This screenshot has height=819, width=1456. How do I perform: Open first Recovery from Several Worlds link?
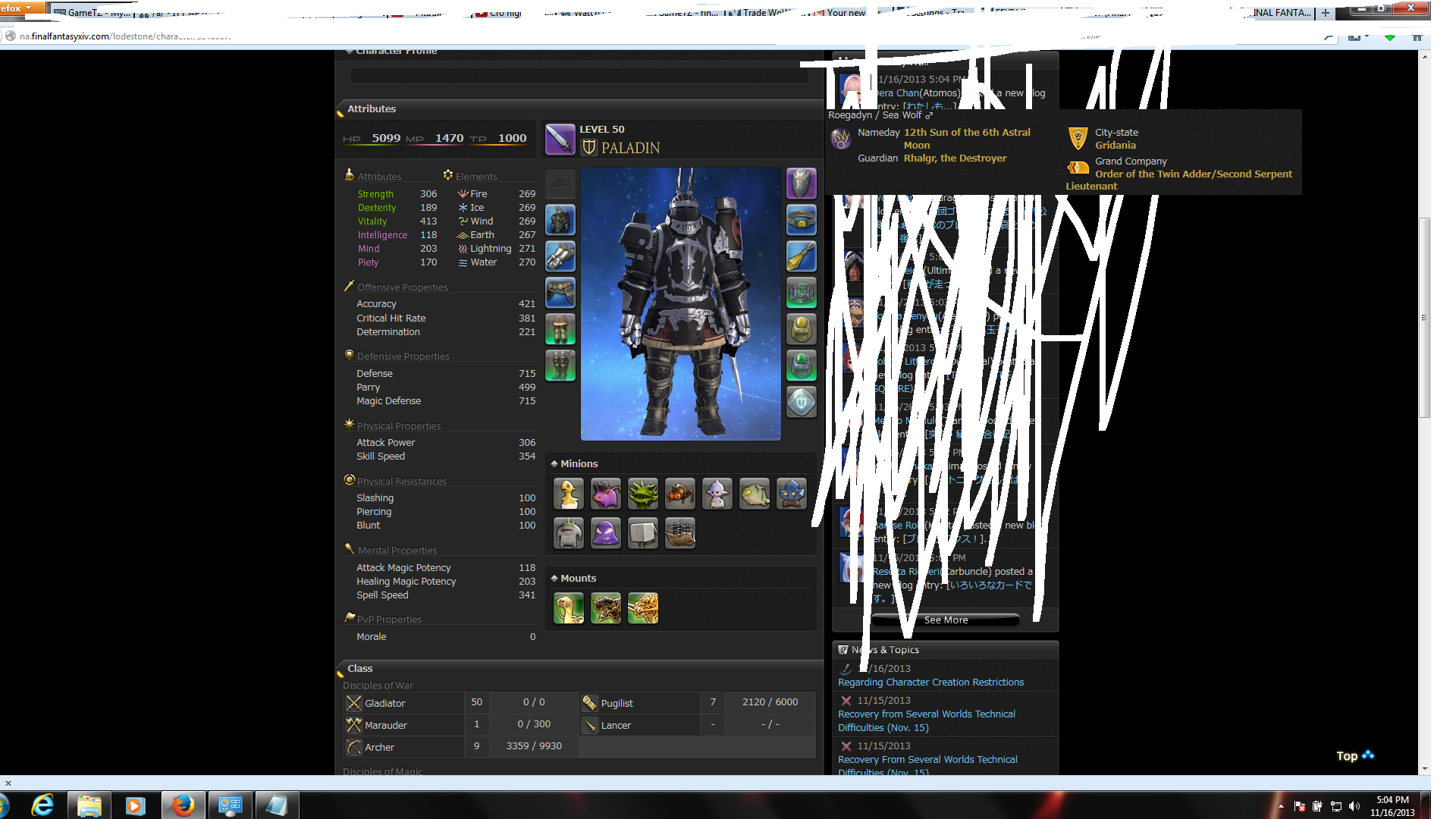927,720
